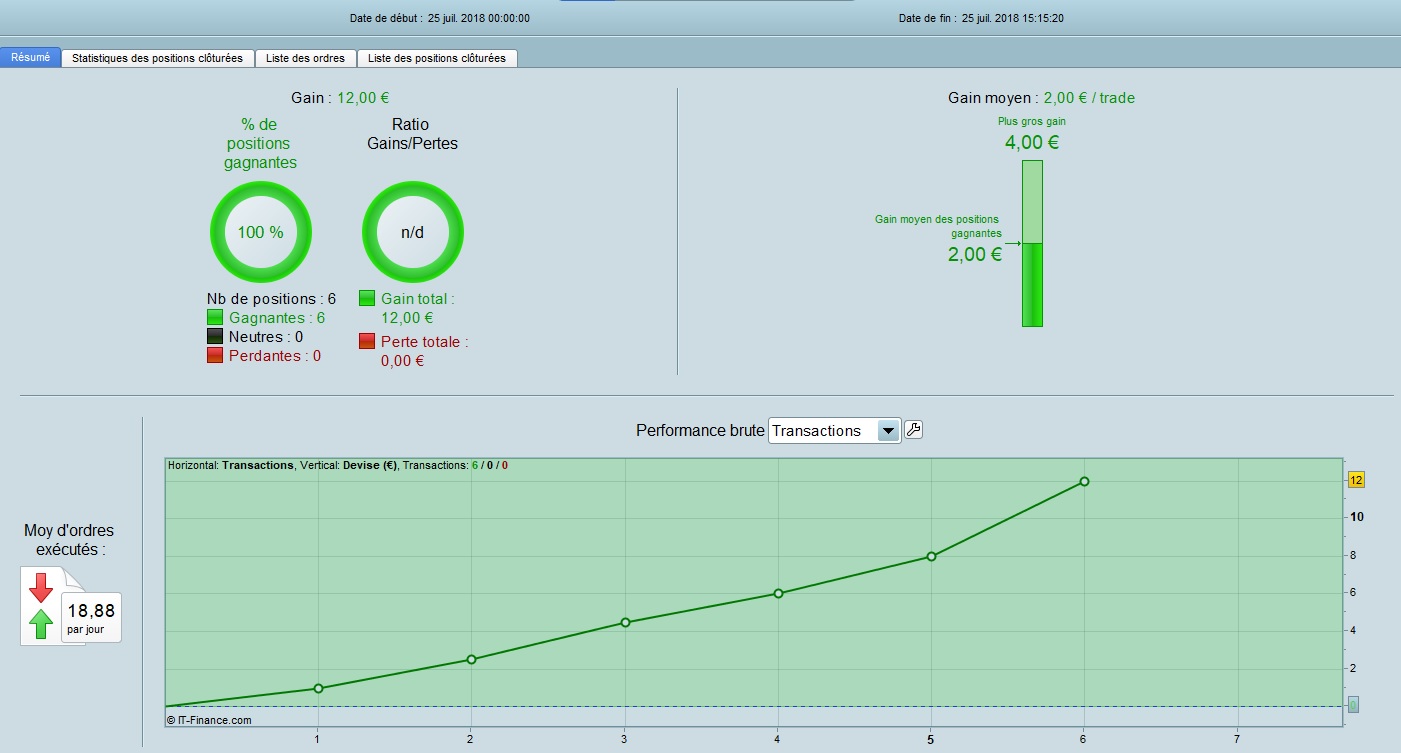This screenshot has width=1401, height=753.
Task: Click the red Perte totale legend square
Action: coord(367,341)
